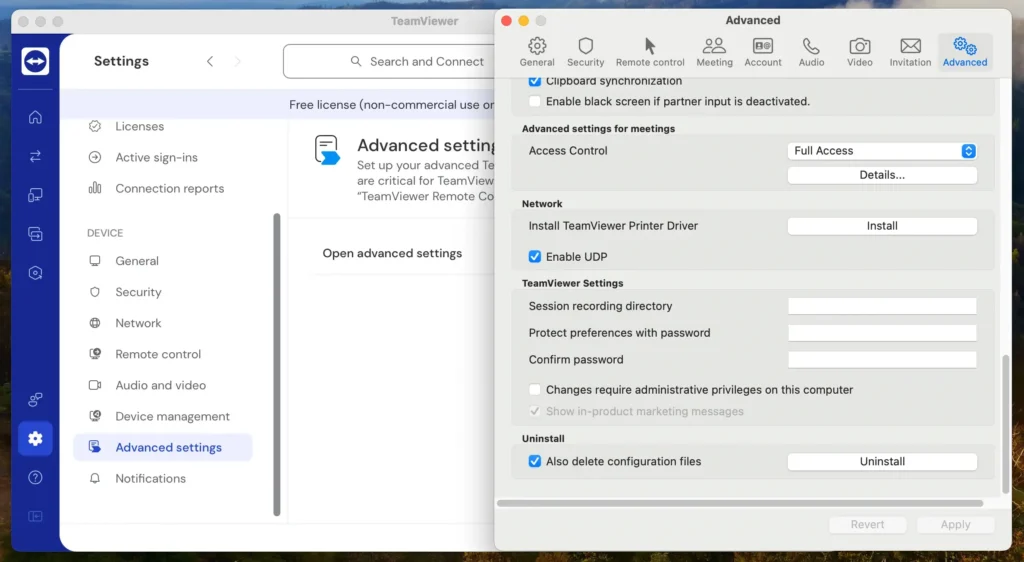Image resolution: width=1024 pixels, height=562 pixels.
Task: Install the TeamViewer Printer Driver
Action: tap(882, 226)
